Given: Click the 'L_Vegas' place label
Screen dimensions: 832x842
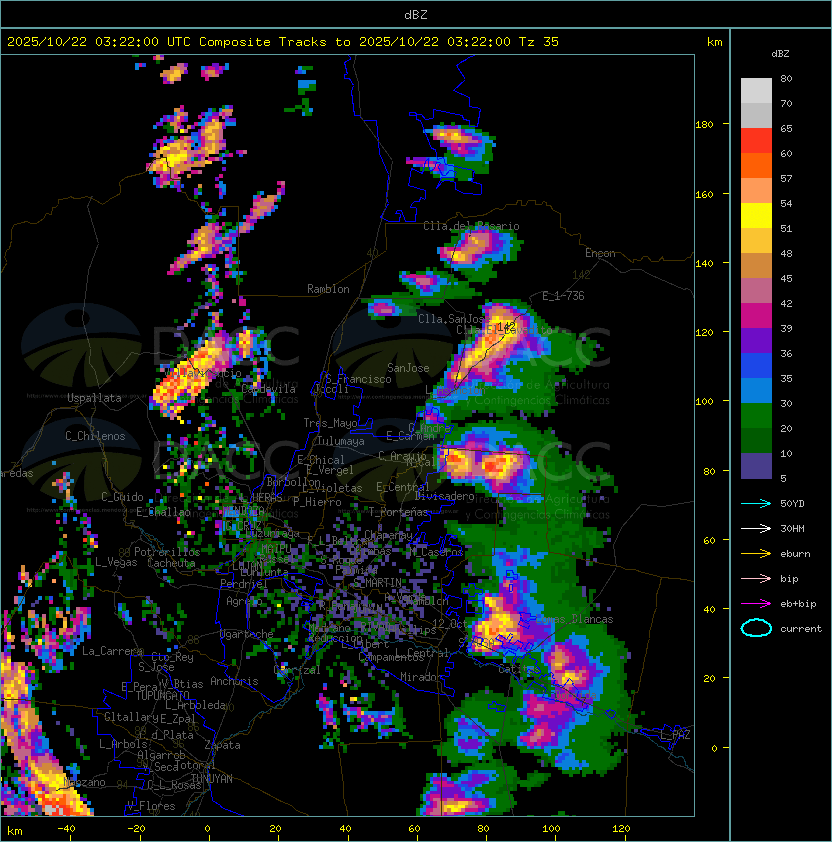Looking at the screenshot, I should [x=116, y=562].
